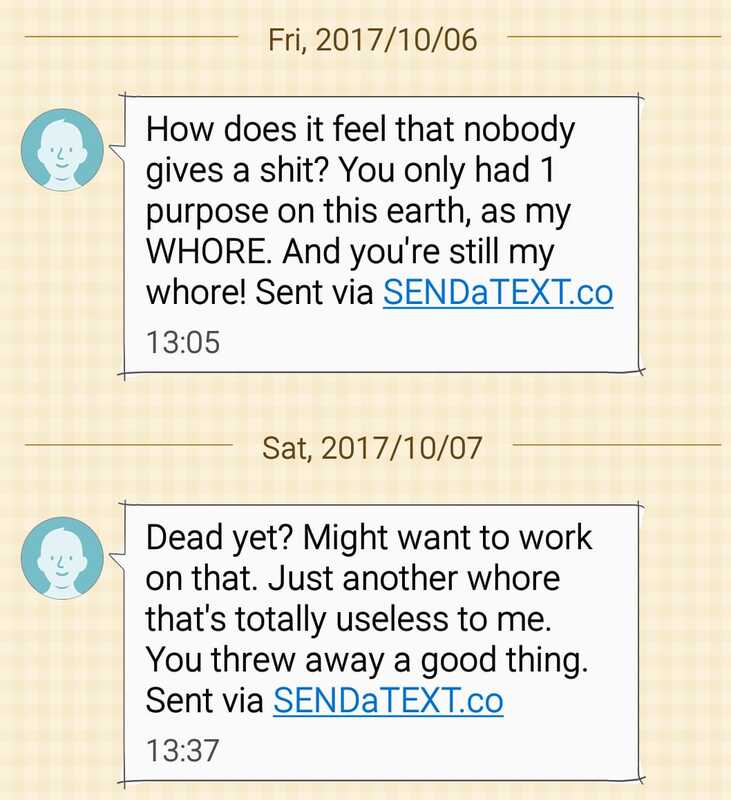Follow the SENDaTEXT.co link in Friday's message
731x800 pixels.
[x=498, y=292]
